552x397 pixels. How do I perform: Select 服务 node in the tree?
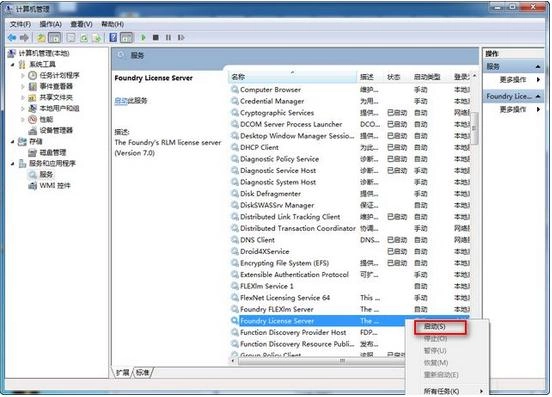coord(46,175)
